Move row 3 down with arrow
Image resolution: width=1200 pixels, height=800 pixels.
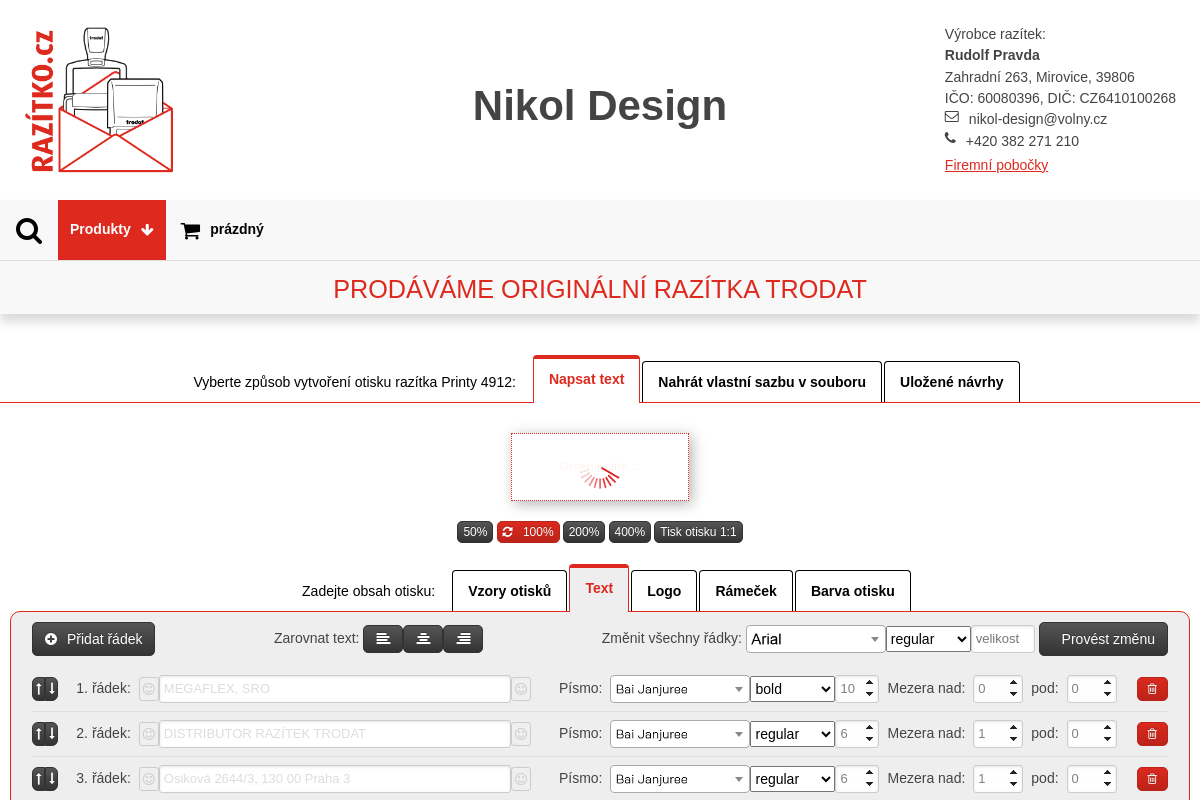click(x=52, y=778)
